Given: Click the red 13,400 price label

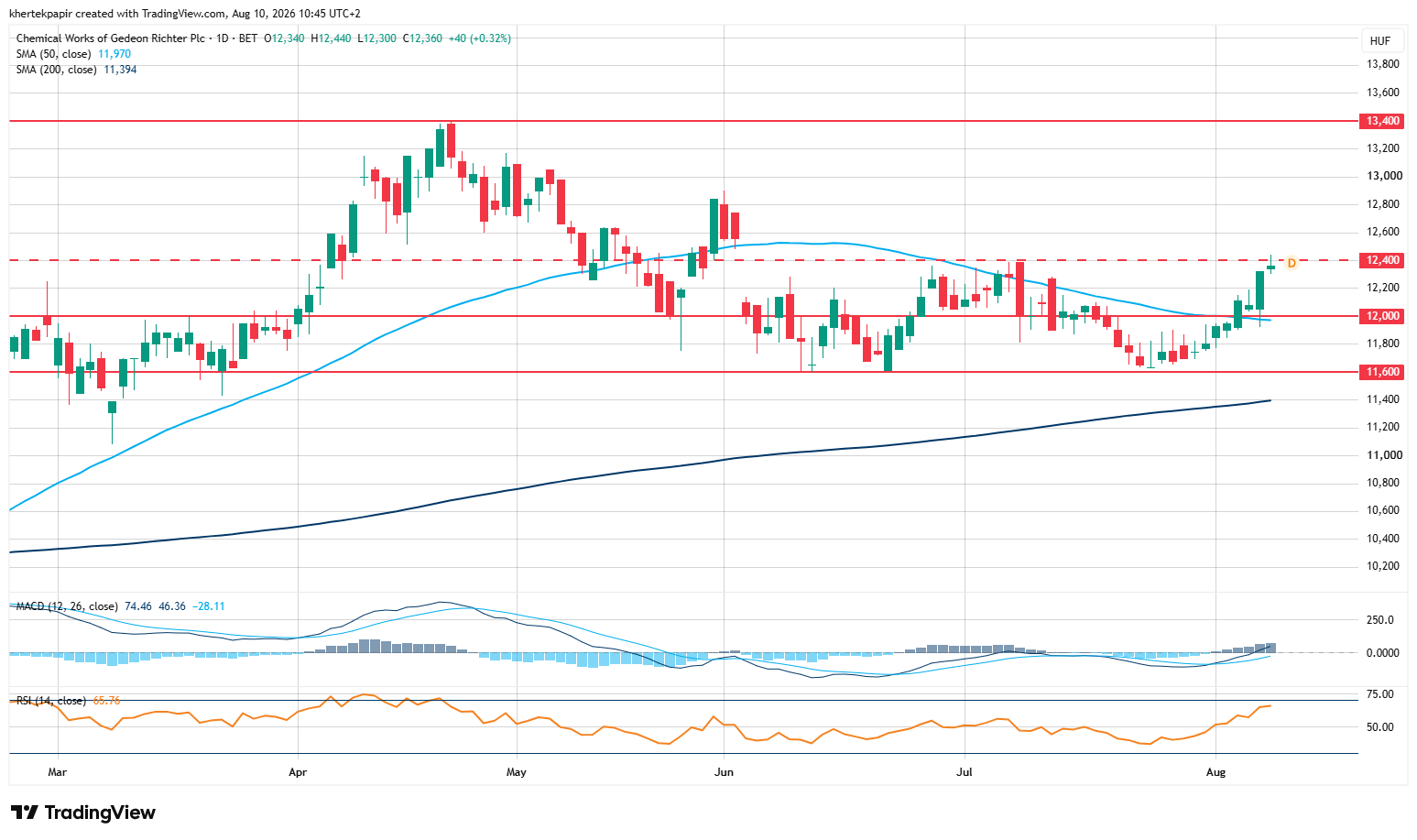Looking at the screenshot, I should [1383, 121].
